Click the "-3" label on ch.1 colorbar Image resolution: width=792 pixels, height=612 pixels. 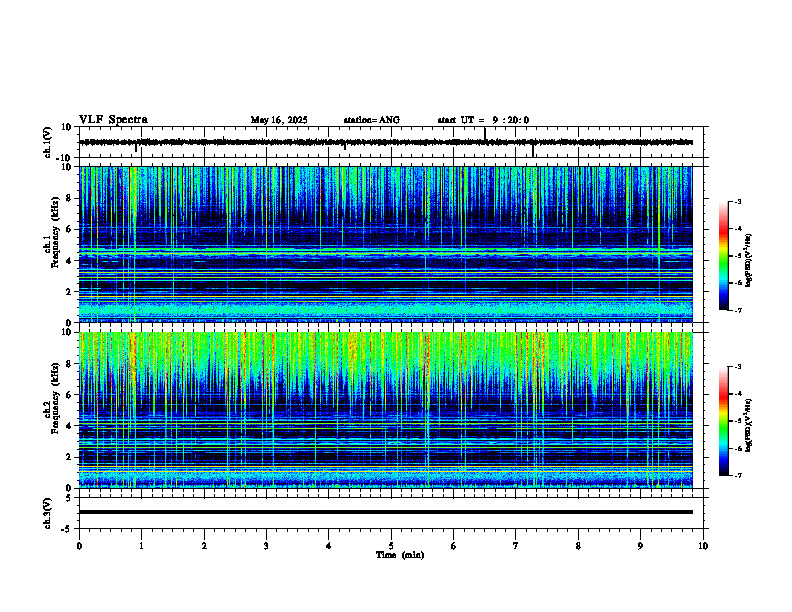pos(737,201)
